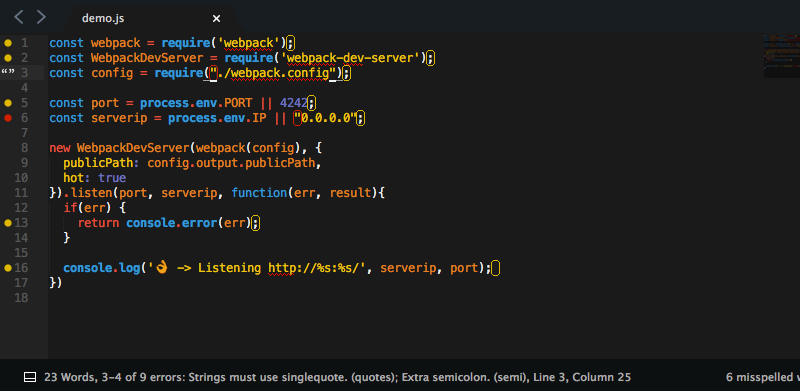The height and width of the screenshot is (391, 800).
Task: Click the yellow warning dot on line 13
Action: tap(8, 223)
